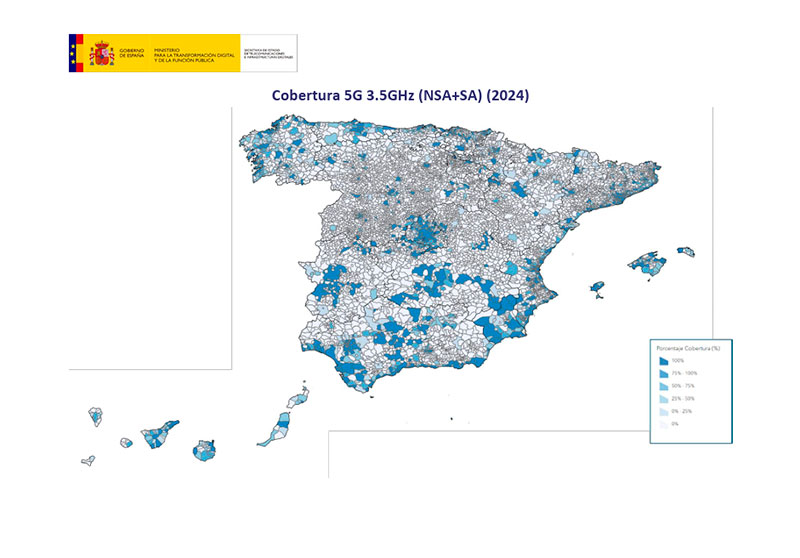800x558 pixels.
Task: Select the 25% - 50% legend swatch
Action: [662, 398]
